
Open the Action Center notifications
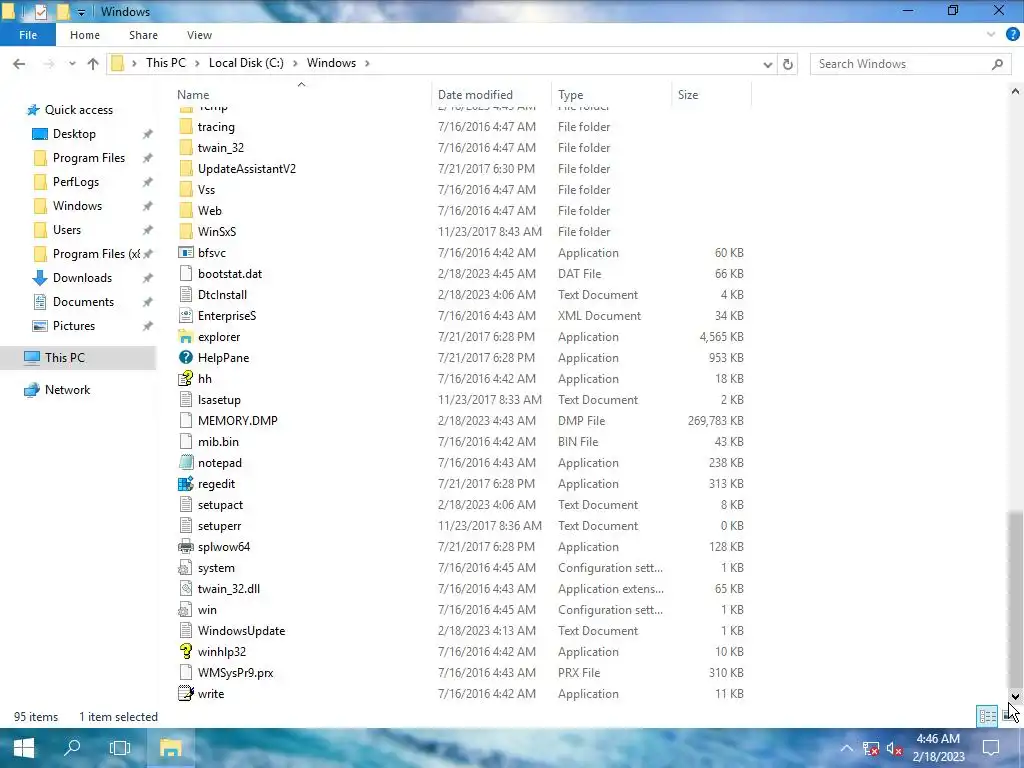click(991, 748)
